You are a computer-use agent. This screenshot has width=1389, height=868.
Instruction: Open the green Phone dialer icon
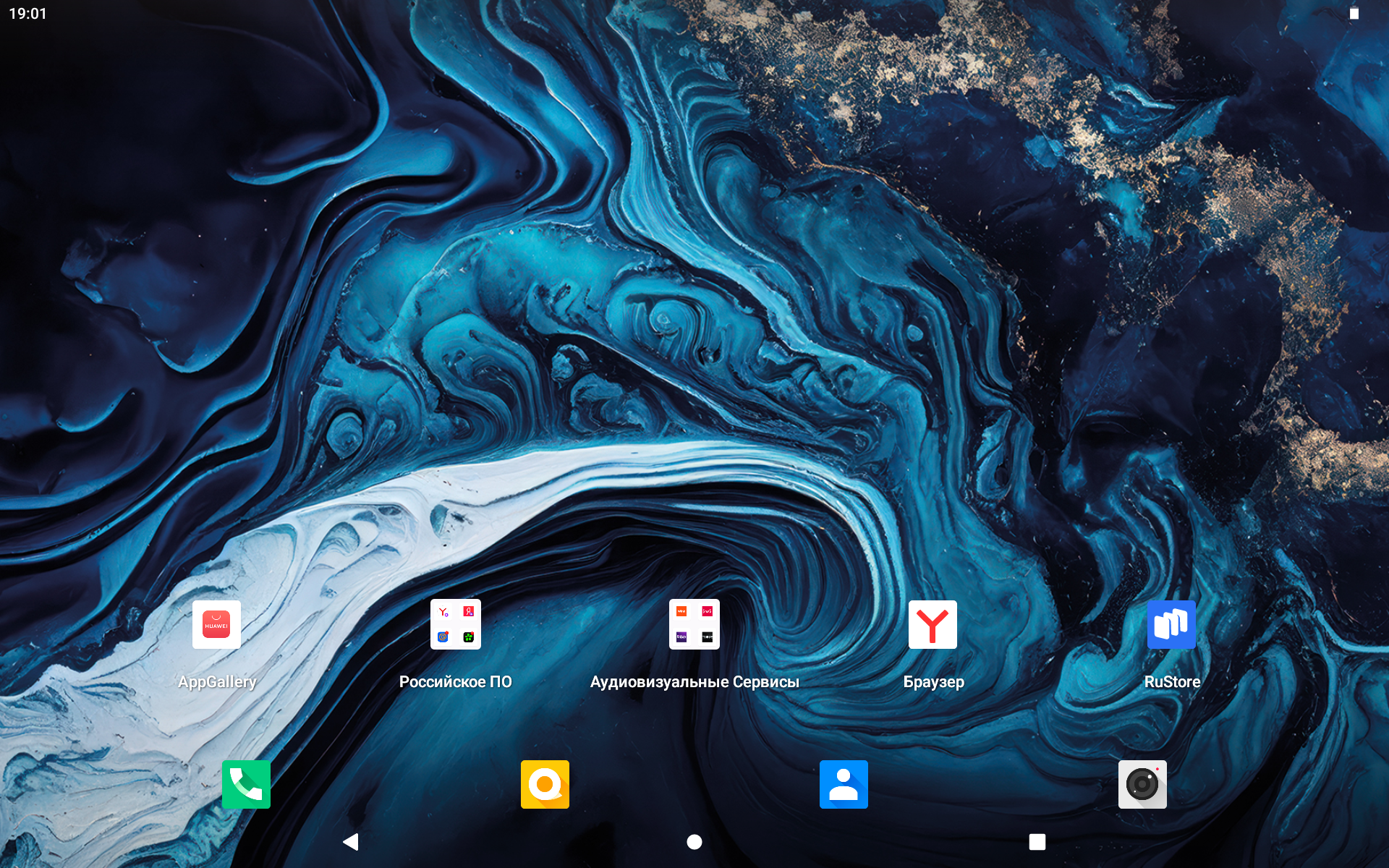pyautogui.click(x=246, y=784)
